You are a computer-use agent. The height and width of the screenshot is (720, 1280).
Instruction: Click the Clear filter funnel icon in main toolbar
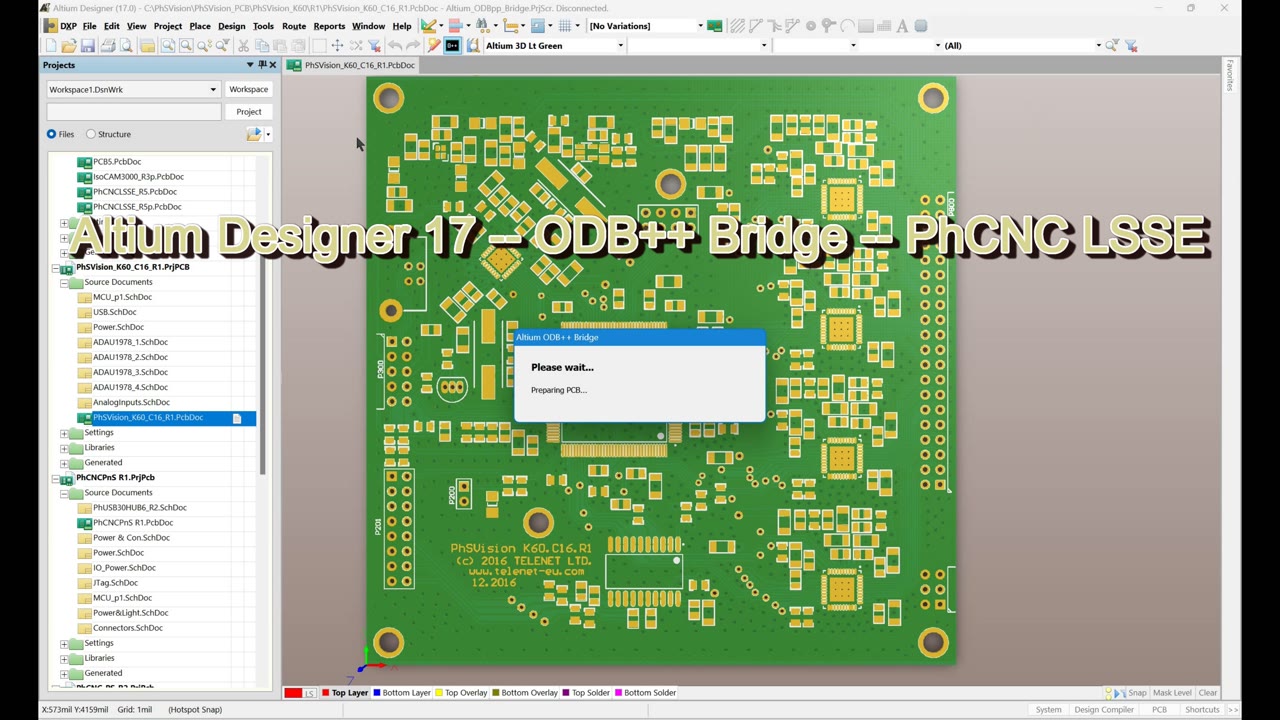click(374, 45)
